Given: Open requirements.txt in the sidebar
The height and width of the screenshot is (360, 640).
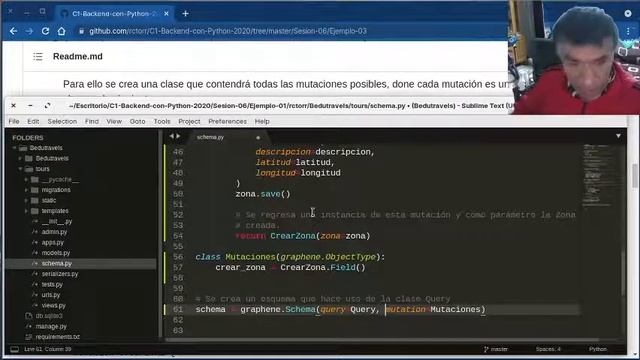Looking at the screenshot, I should coord(57,337).
